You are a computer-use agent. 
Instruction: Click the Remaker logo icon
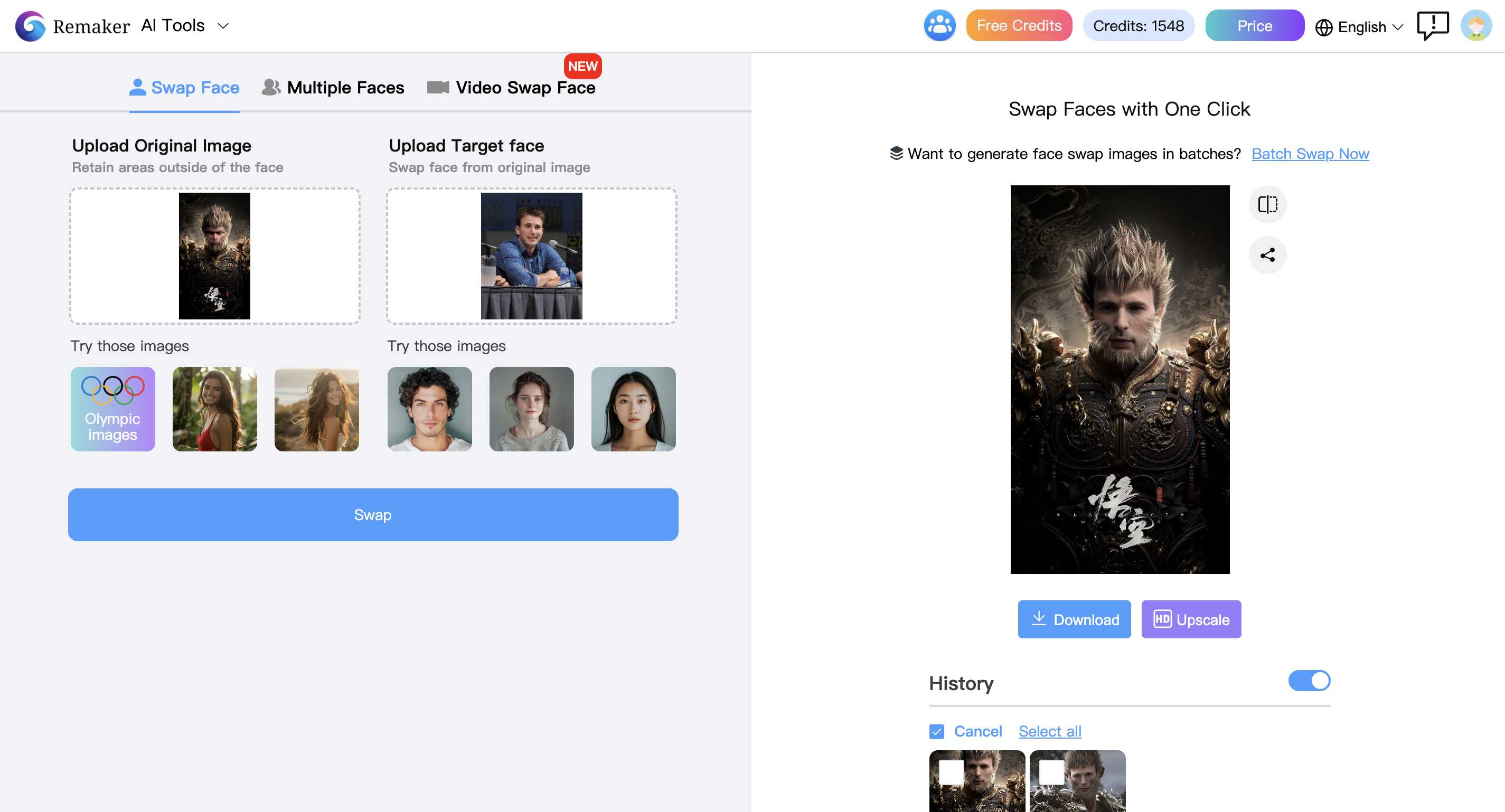click(30, 26)
